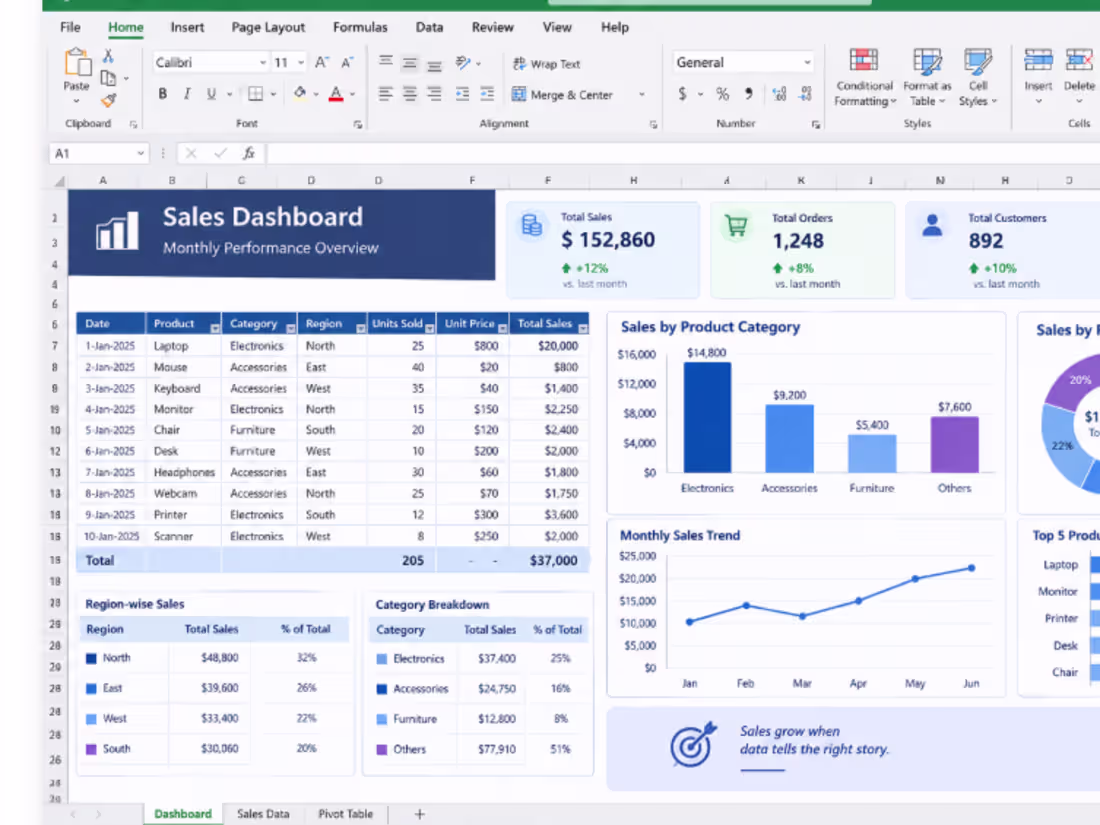Middle align cell content
This screenshot has height=825, width=1100.
pyautogui.click(x=410, y=64)
